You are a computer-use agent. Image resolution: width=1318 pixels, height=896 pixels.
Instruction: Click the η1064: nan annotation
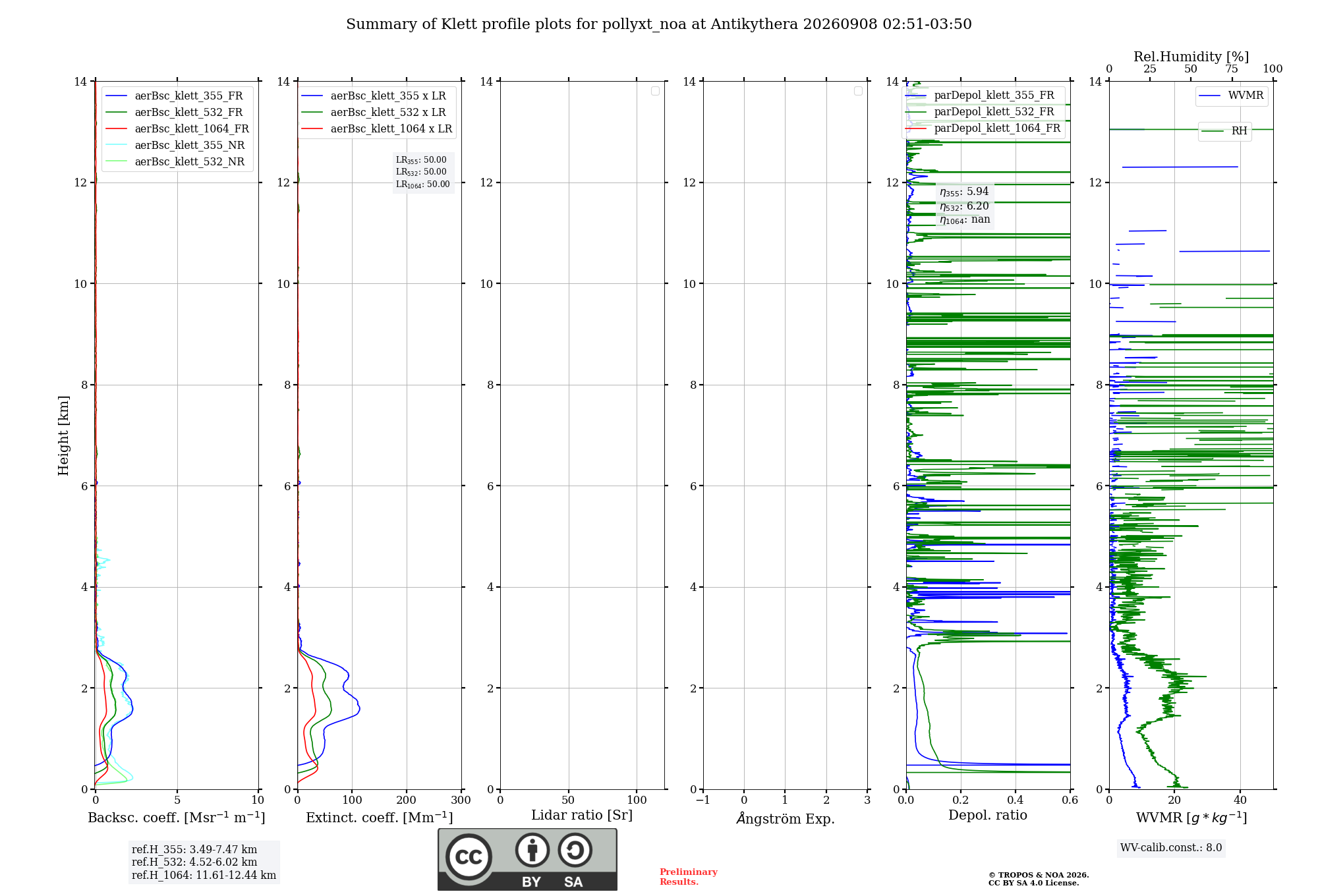[965, 220]
